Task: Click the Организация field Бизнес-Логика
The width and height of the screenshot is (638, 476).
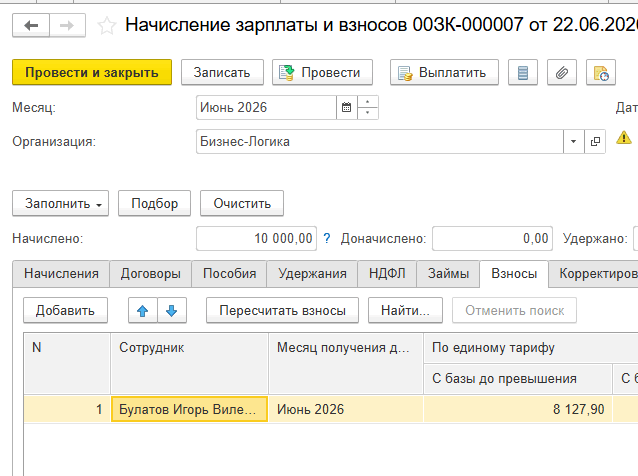Action: pos(380,142)
